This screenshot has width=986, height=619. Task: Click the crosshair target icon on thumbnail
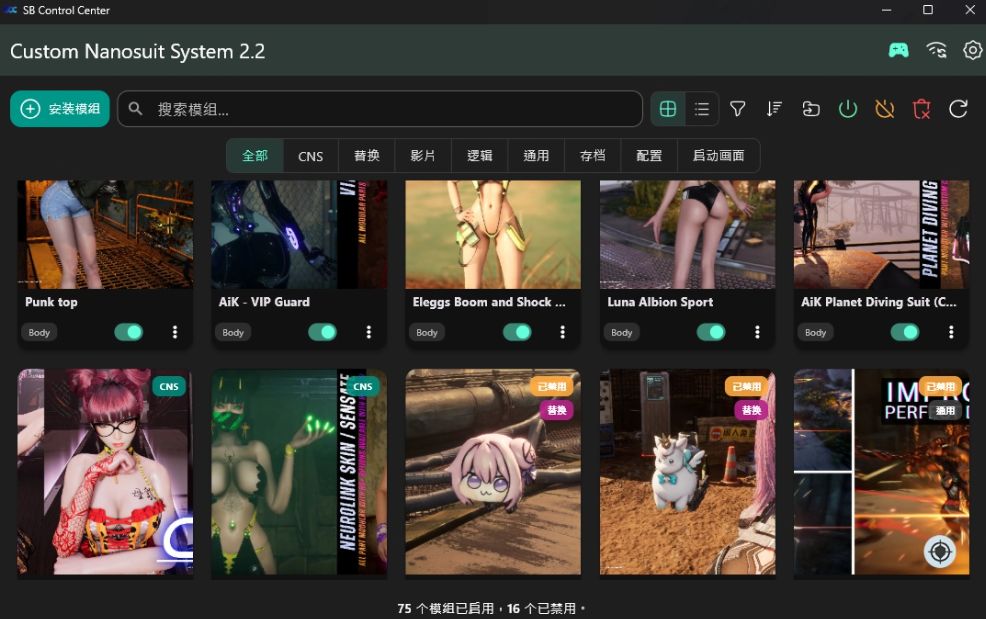point(940,552)
